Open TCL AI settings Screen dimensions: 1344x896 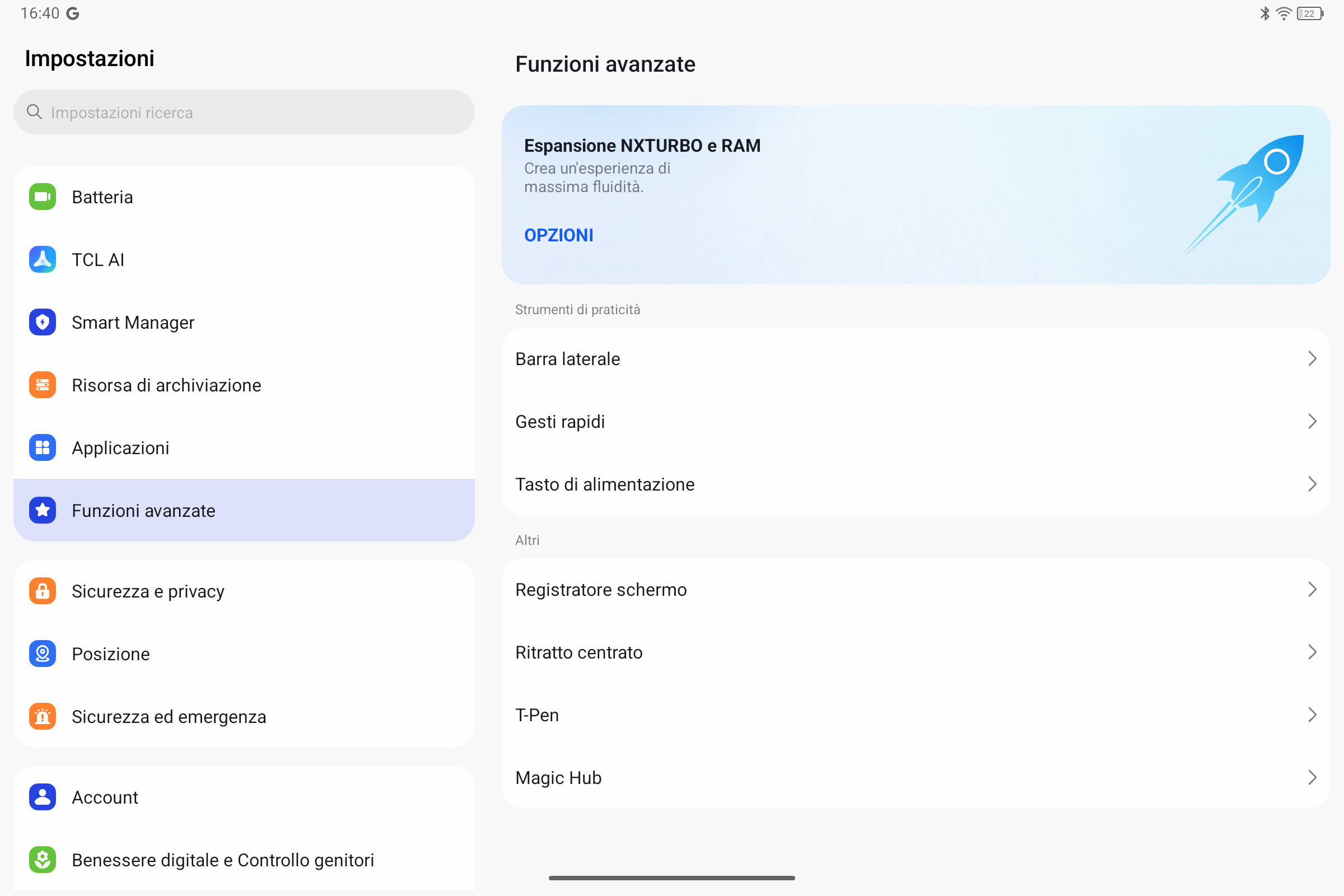[x=244, y=259]
